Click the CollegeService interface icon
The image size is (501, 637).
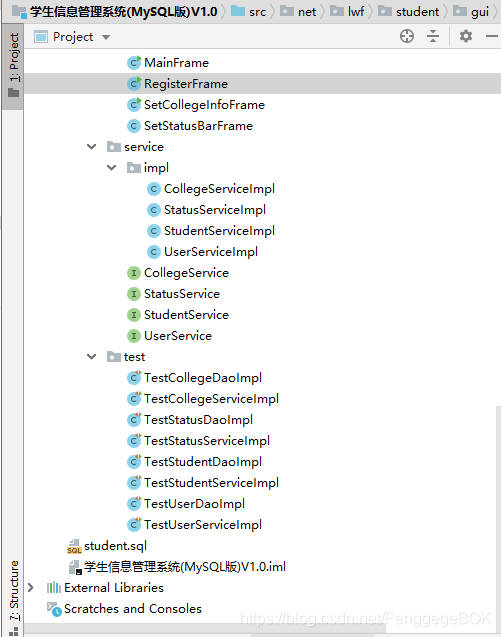(134, 273)
